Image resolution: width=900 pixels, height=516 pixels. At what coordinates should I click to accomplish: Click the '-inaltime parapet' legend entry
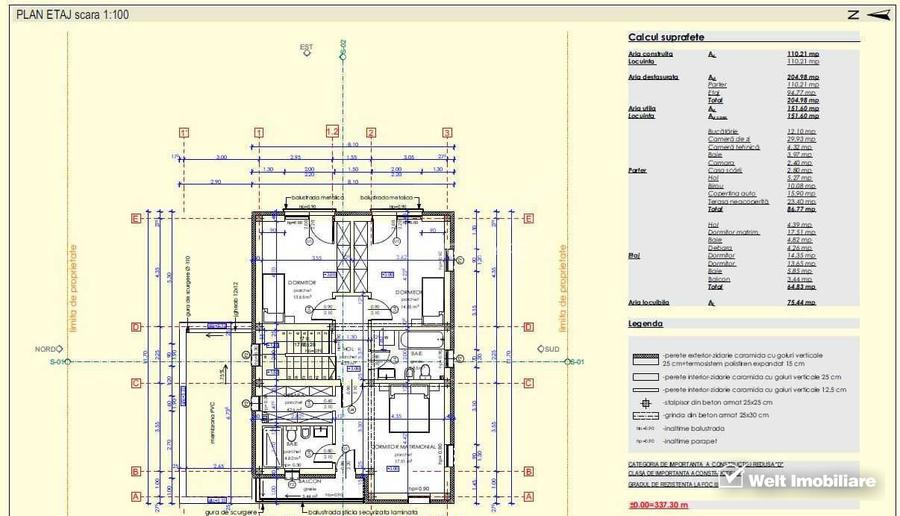click(689, 441)
